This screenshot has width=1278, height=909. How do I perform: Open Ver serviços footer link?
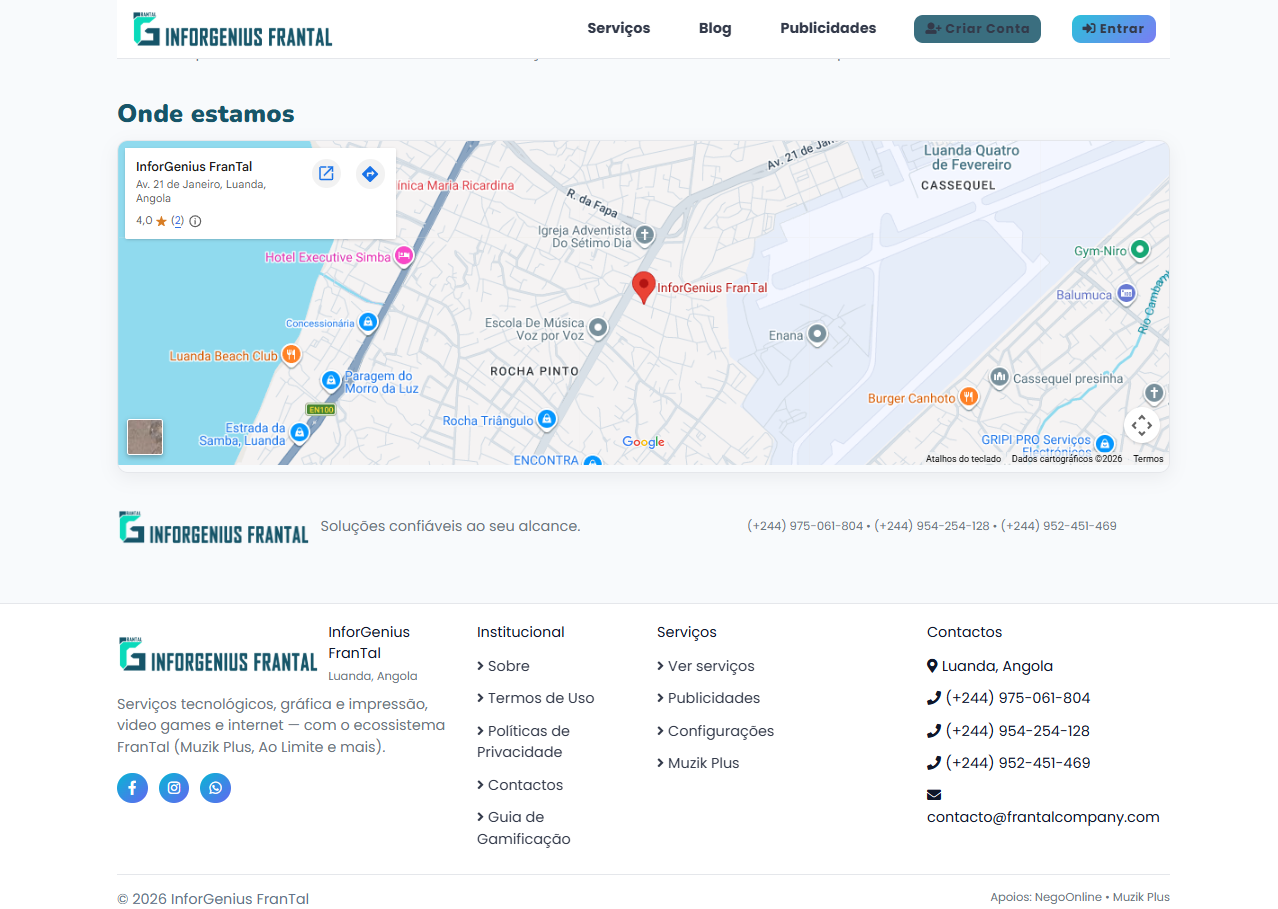[x=706, y=666]
